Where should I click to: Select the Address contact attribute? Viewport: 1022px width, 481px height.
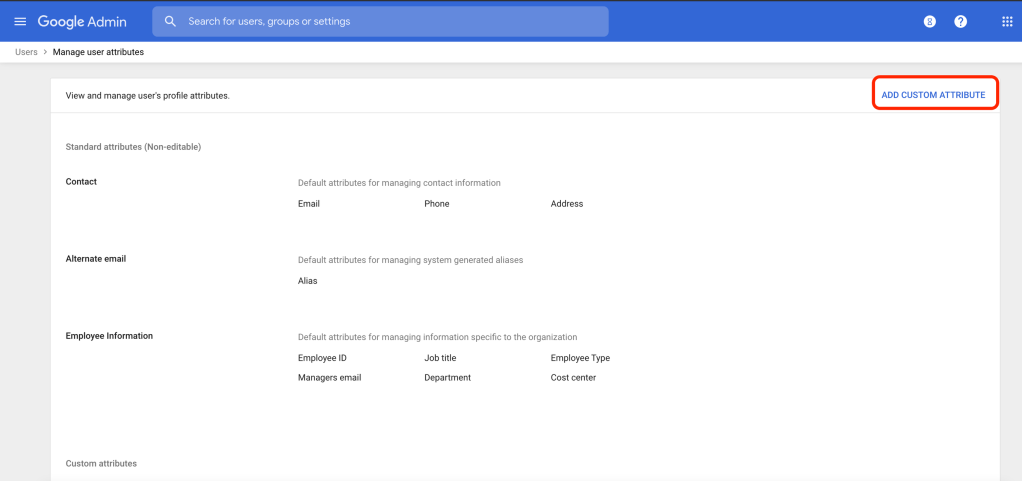(x=566, y=204)
